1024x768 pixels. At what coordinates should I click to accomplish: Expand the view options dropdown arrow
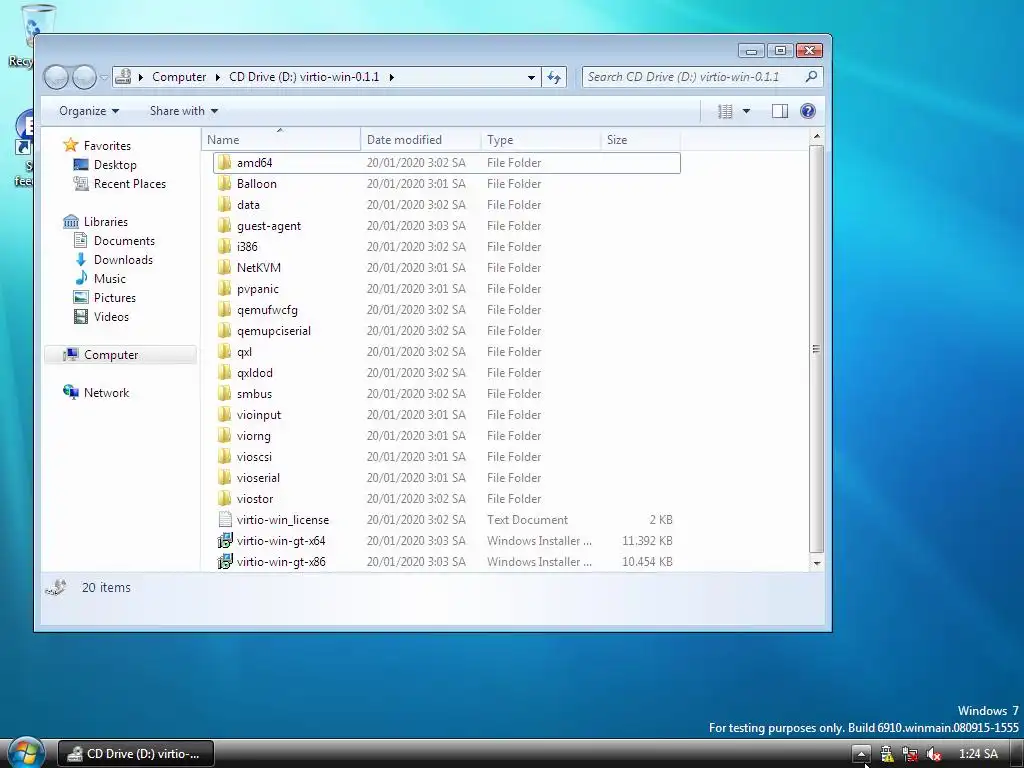(x=746, y=112)
